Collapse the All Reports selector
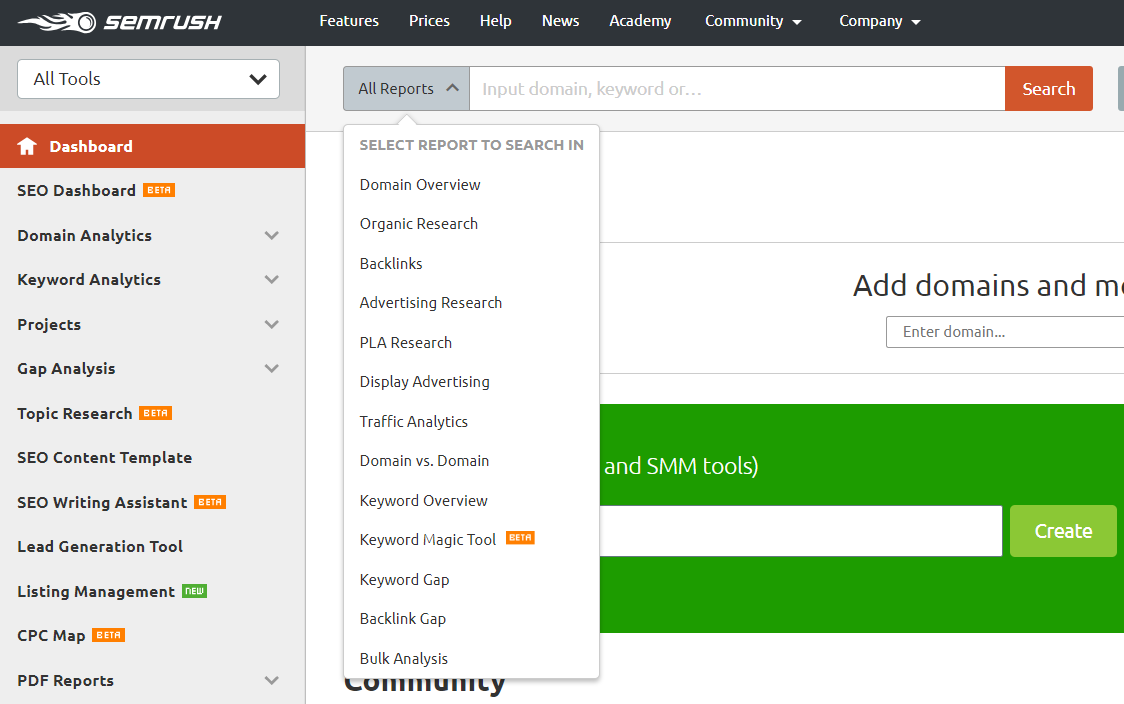The height and width of the screenshot is (704, 1124). tap(406, 88)
